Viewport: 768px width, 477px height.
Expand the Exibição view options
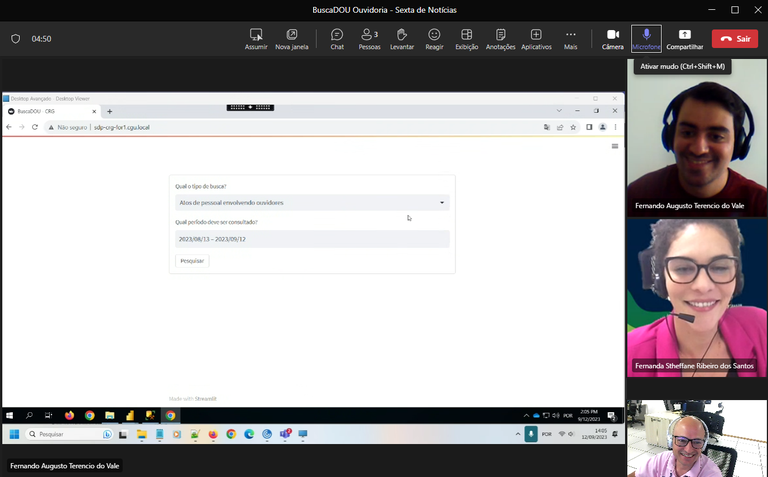466,38
